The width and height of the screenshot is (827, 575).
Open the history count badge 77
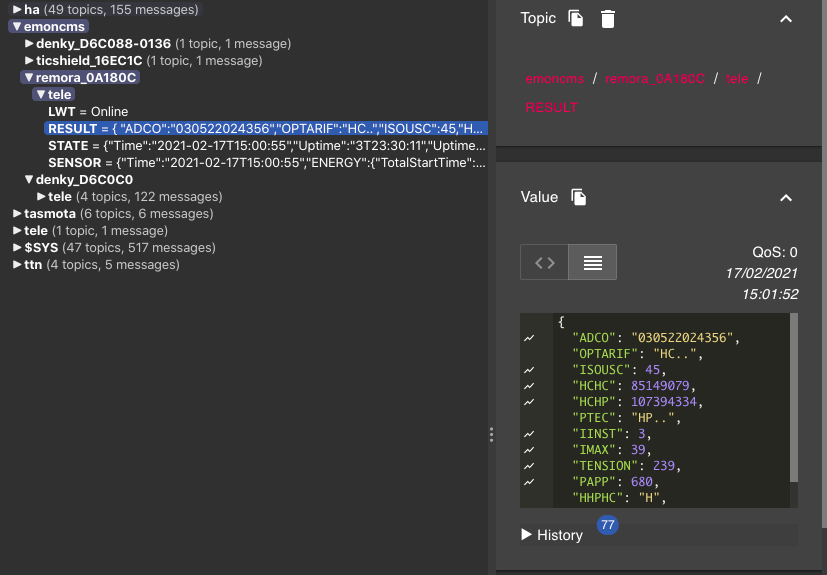608,525
